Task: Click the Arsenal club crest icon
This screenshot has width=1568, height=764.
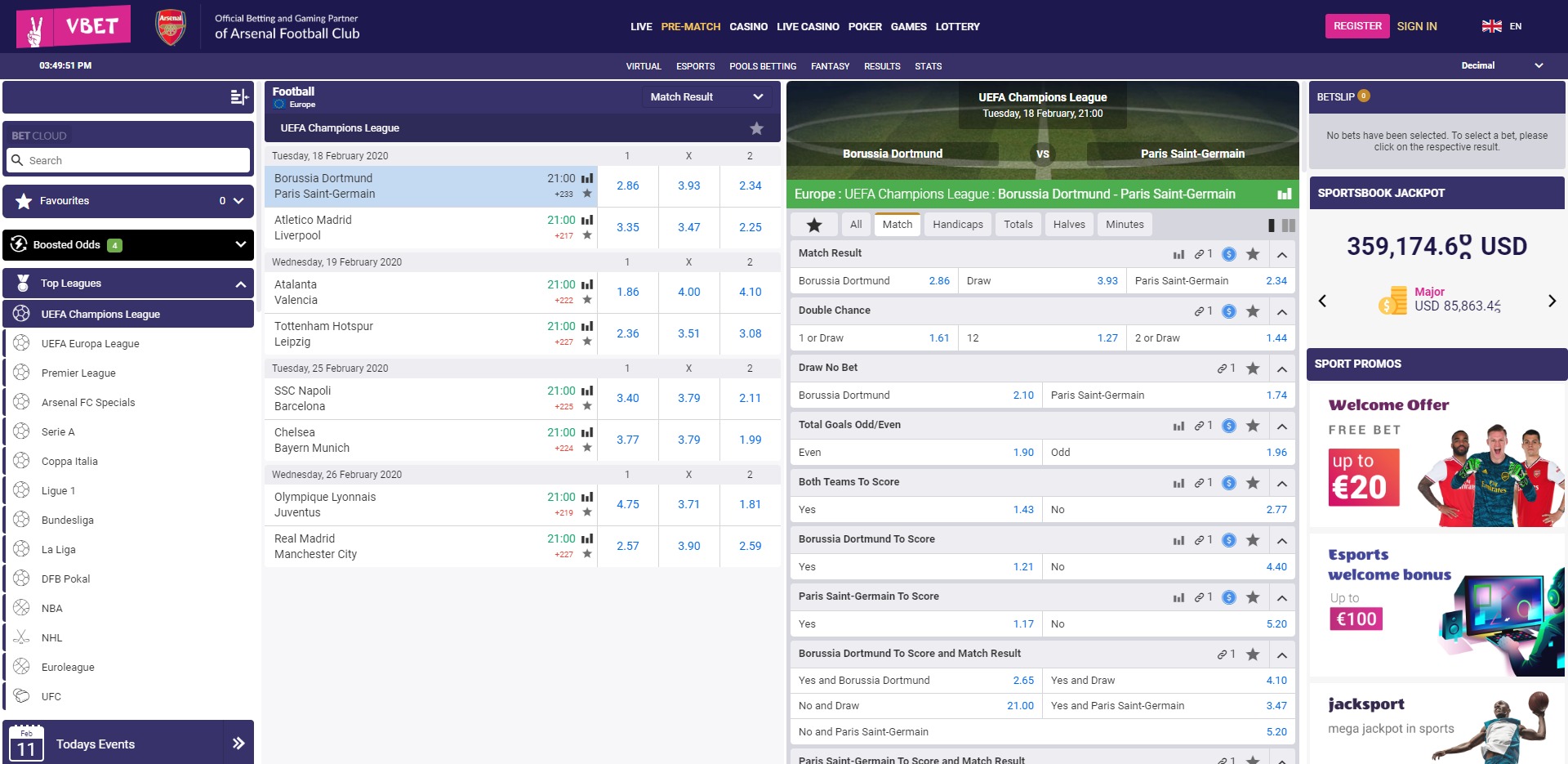Action: (x=171, y=27)
